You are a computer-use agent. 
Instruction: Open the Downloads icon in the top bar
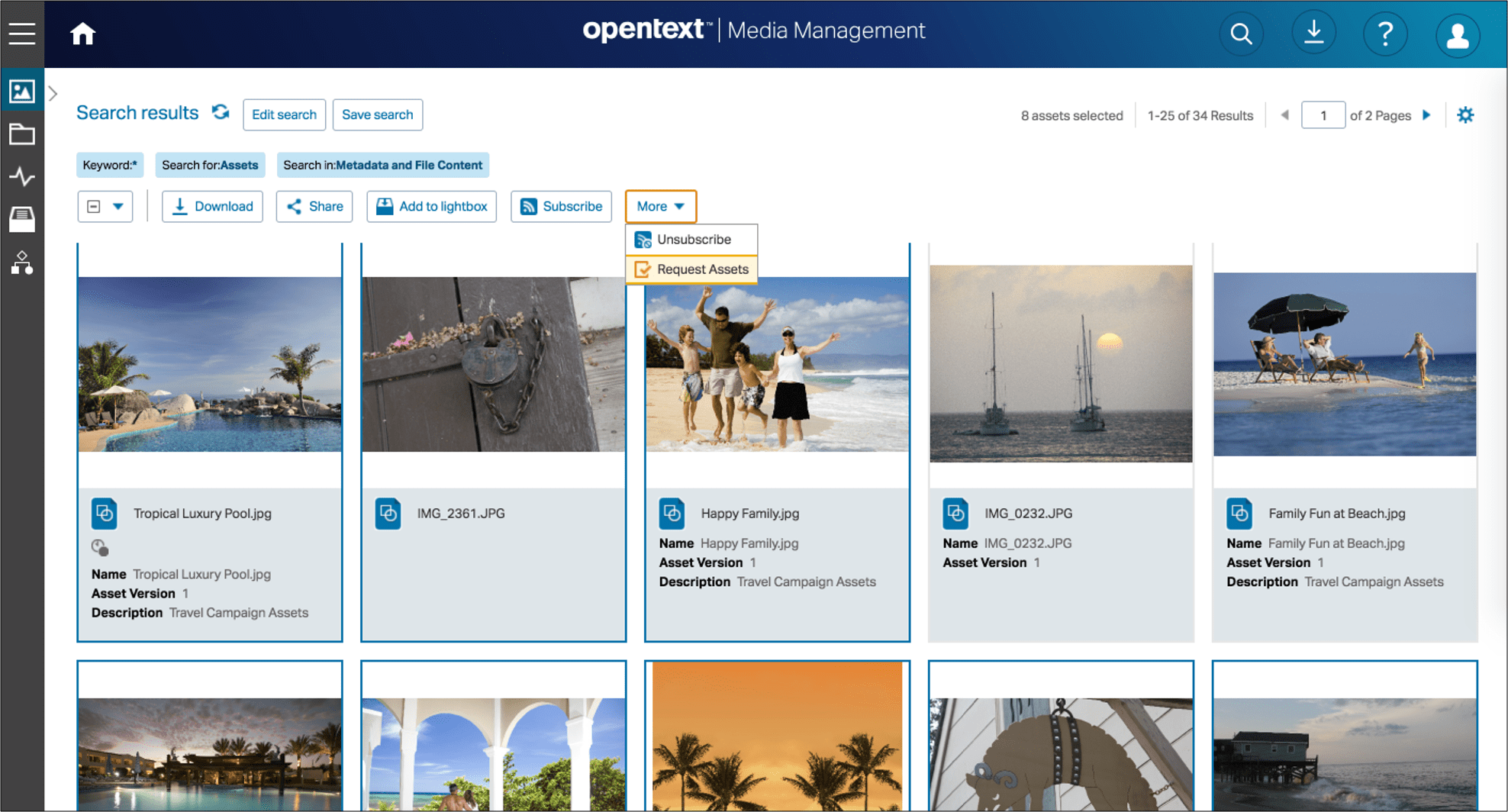coord(1313,34)
